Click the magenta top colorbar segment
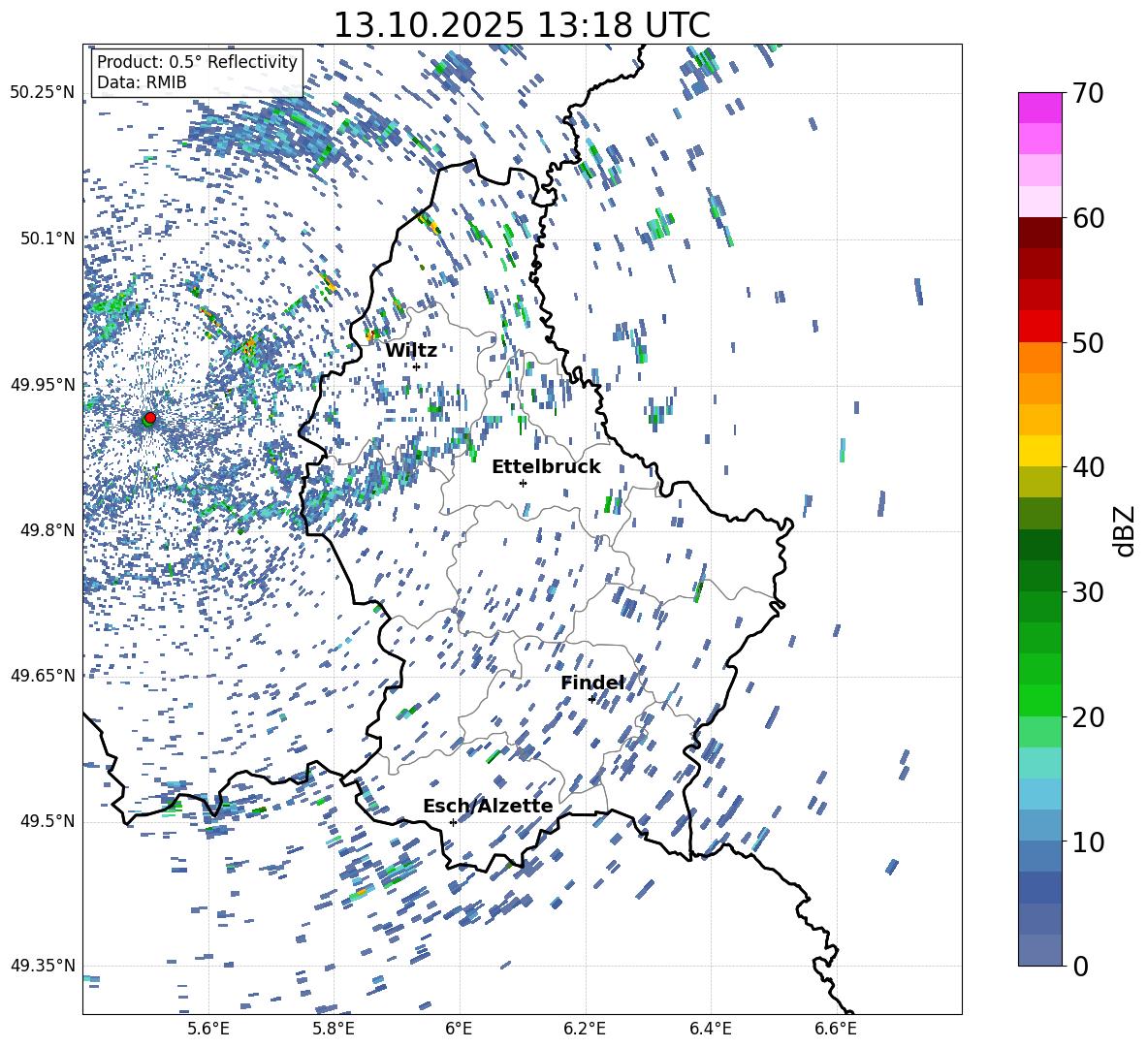Screen dimensions: 1148x1048 click(1039, 108)
